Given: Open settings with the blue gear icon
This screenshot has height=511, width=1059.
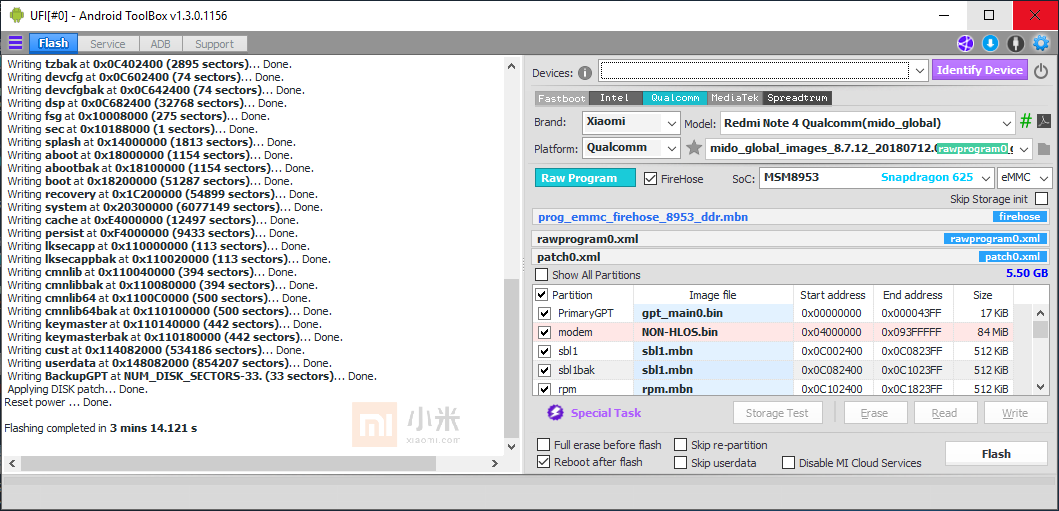Looking at the screenshot, I should pos(1041,44).
